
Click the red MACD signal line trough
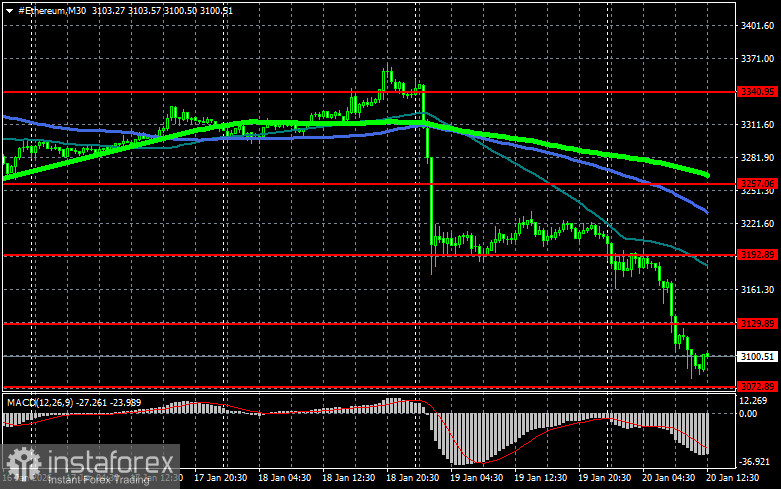point(481,463)
